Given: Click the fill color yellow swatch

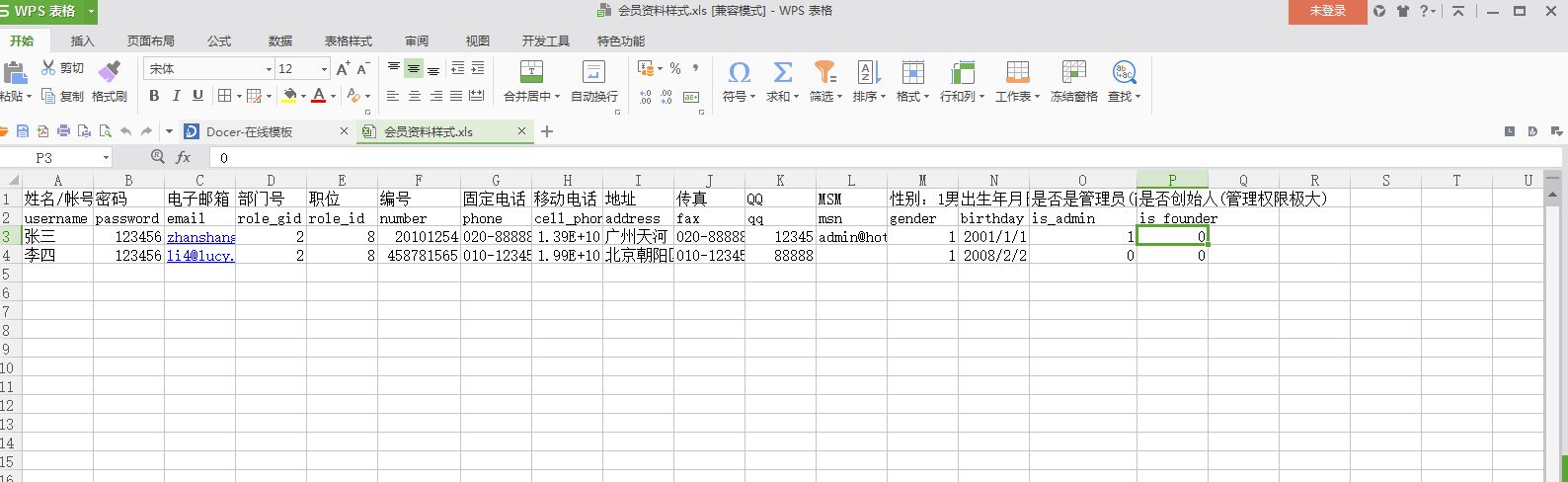Looking at the screenshot, I should click(288, 96).
